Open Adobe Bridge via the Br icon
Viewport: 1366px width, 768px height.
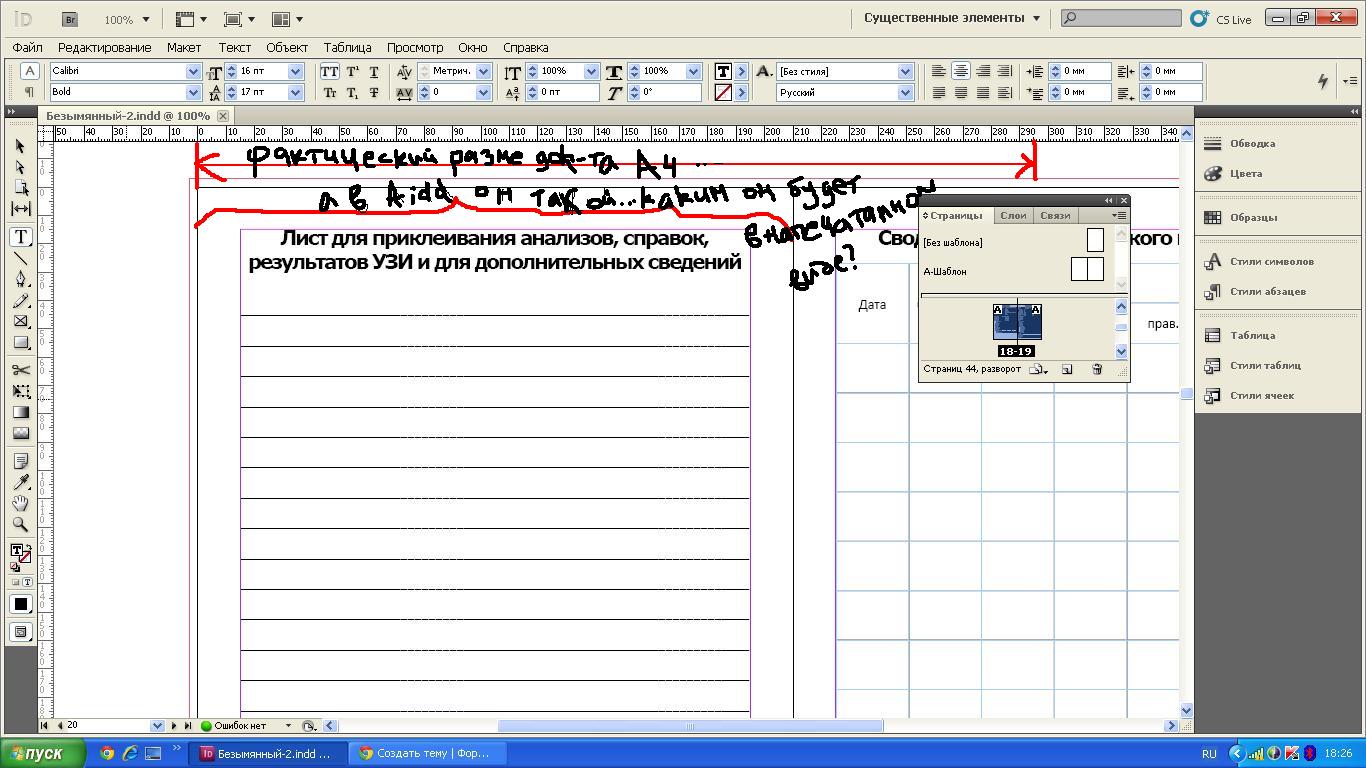point(69,19)
